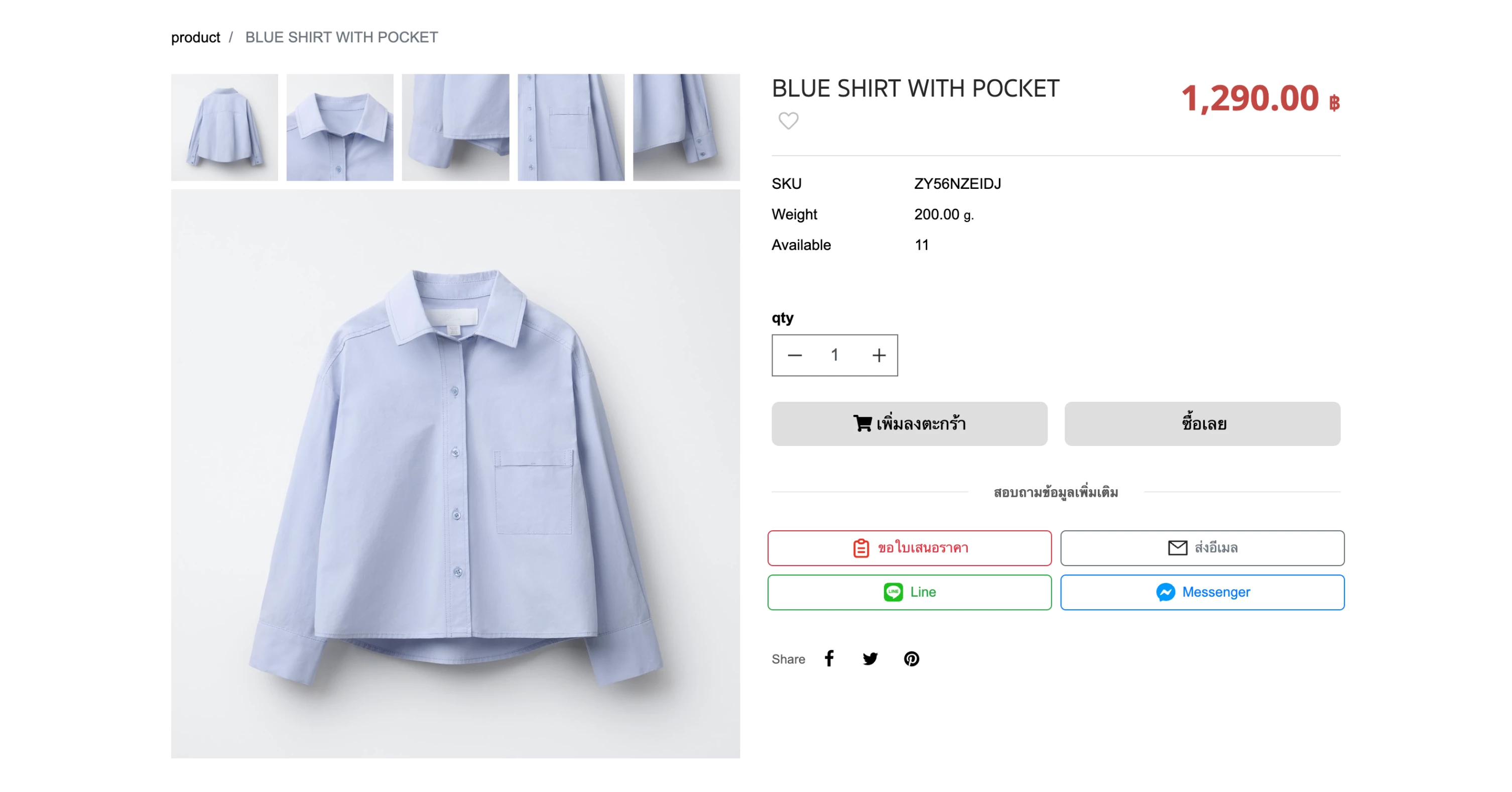
Task: Toggle the wishlist heart icon
Action: pyautogui.click(x=788, y=121)
